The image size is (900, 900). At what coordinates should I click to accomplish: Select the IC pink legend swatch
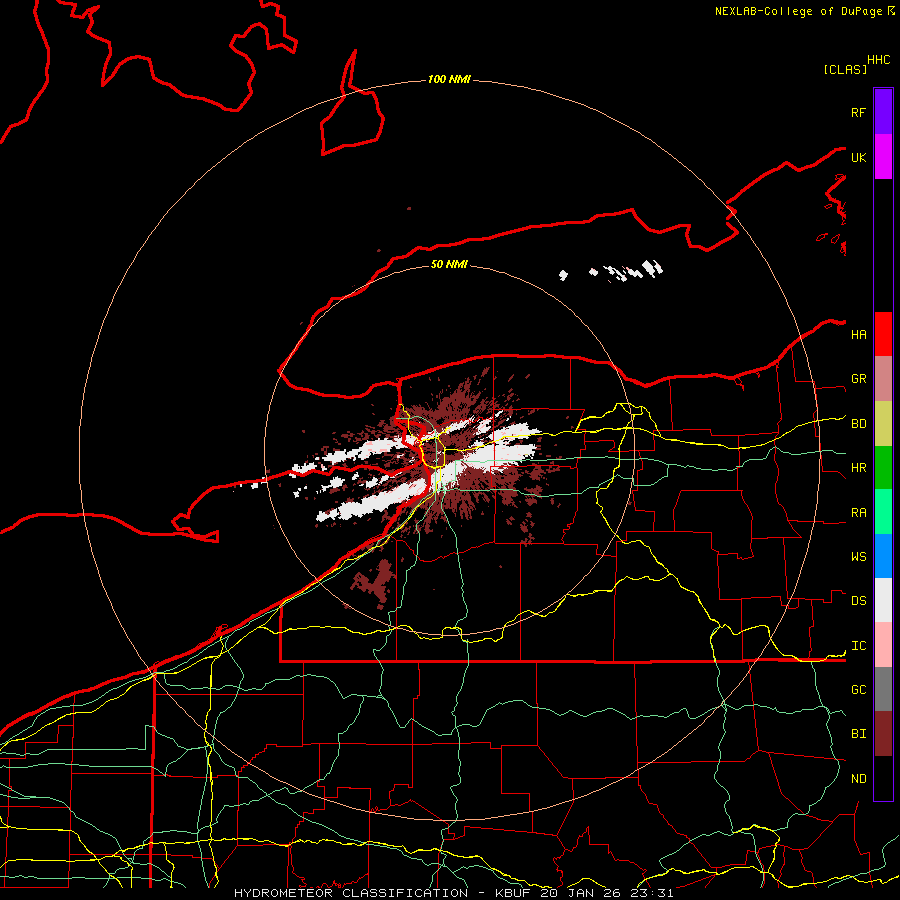pos(883,645)
